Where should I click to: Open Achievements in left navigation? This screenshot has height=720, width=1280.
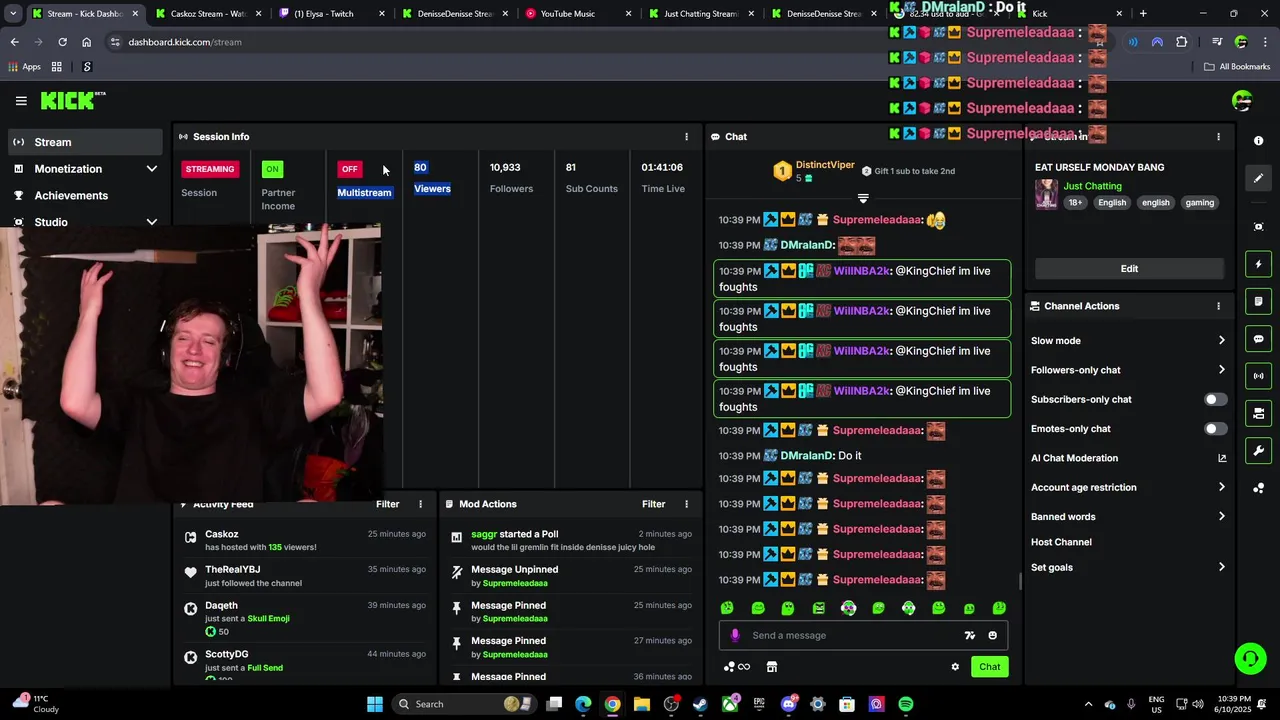[85, 196]
